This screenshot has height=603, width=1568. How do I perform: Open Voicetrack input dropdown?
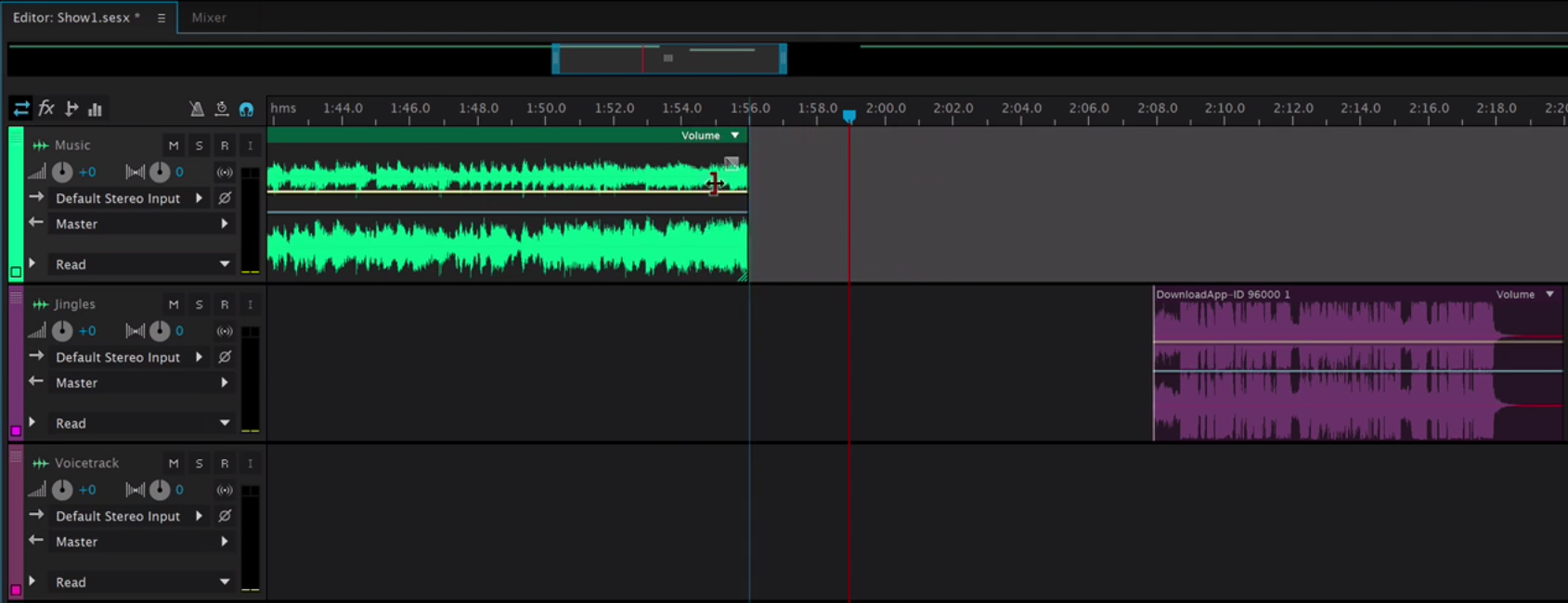[129, 515]
